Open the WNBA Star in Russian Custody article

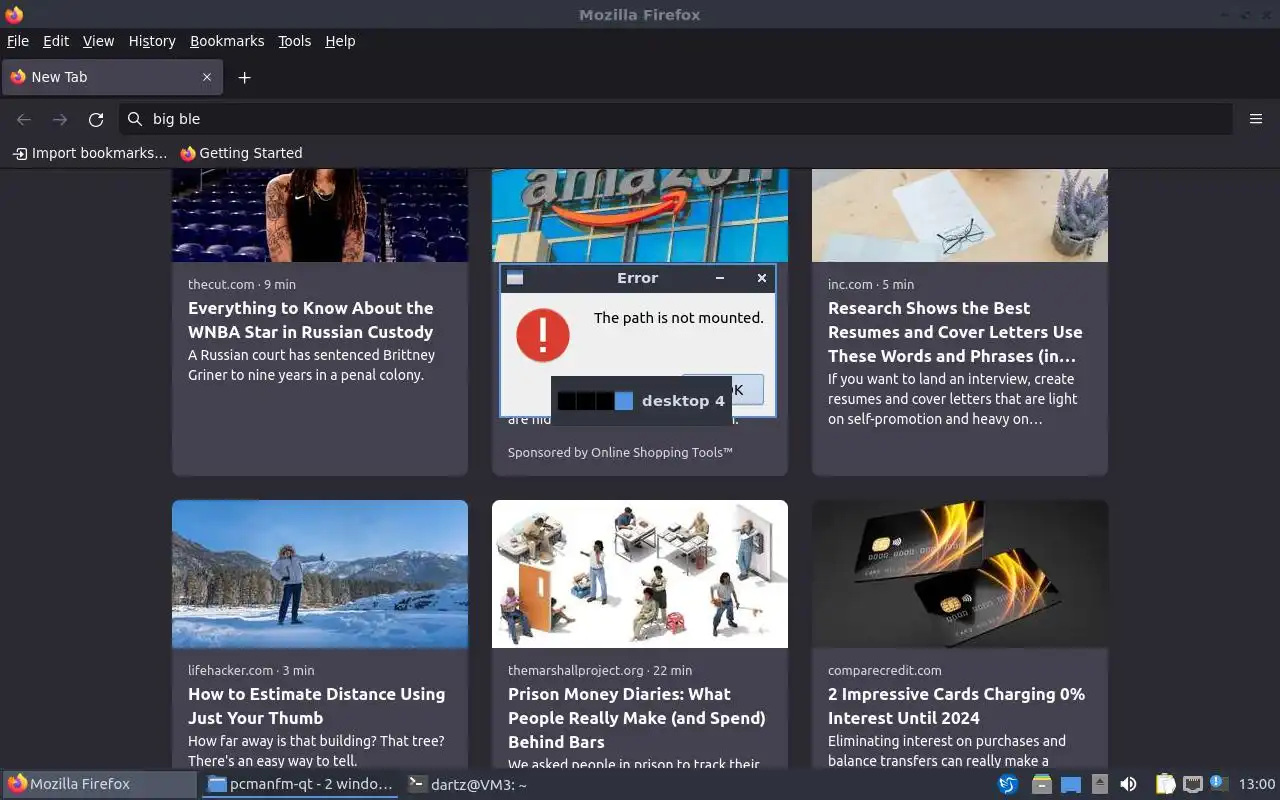point(310,320)
